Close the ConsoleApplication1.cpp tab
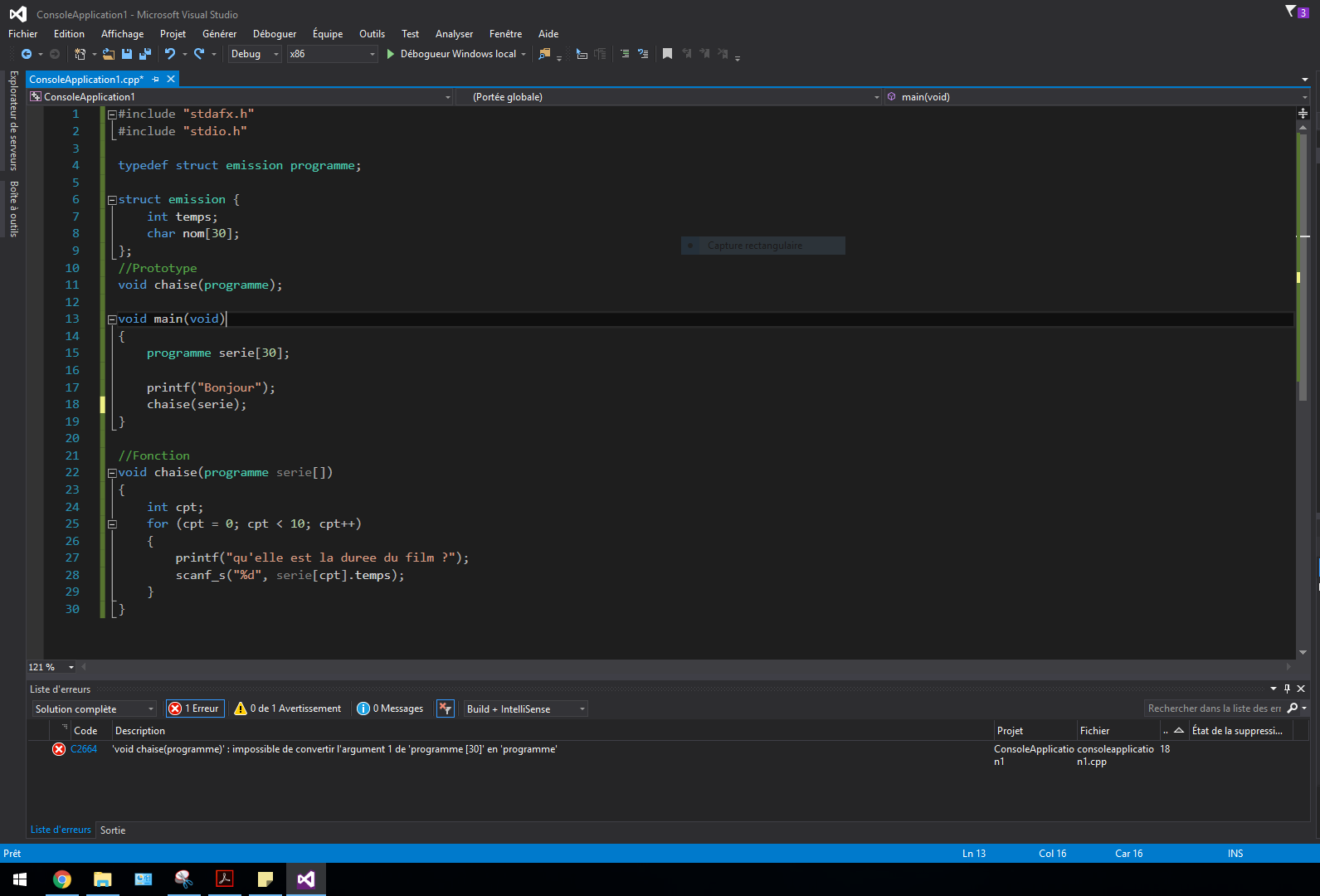This screenshot has width=1320, height=896. 171,80
